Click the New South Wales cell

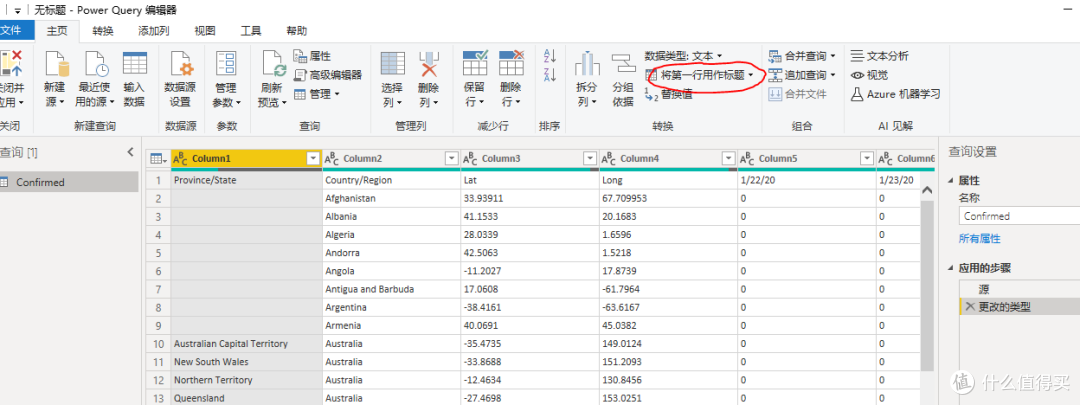click(247, 362)
